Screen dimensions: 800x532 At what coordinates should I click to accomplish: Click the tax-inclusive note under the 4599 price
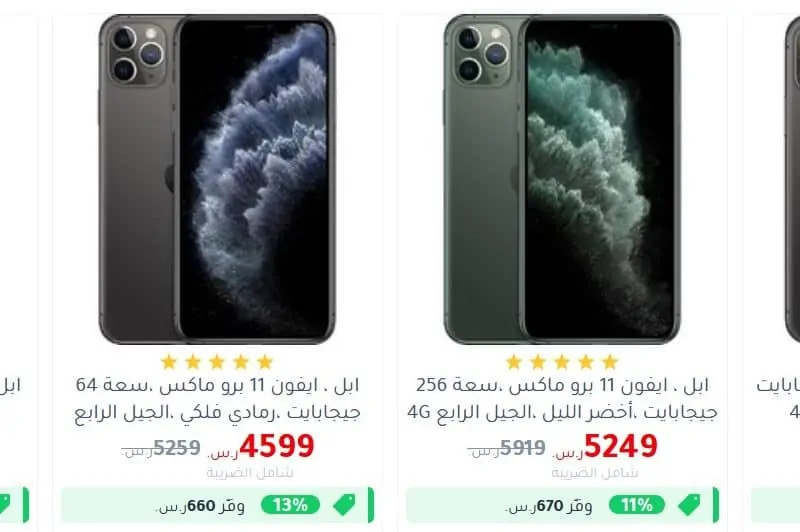[x=249, y=473]
